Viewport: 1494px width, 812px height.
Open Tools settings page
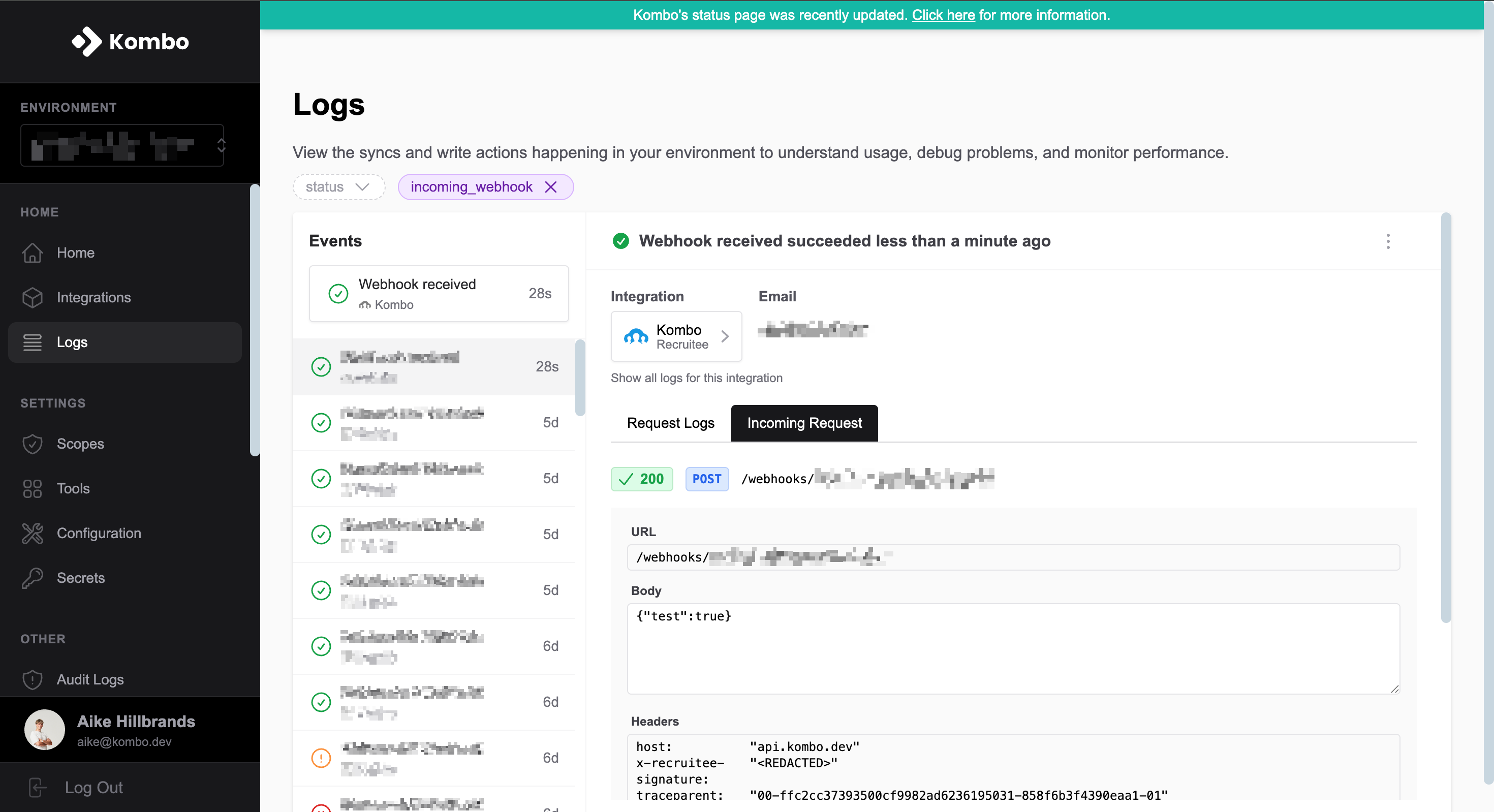point(124,488)
